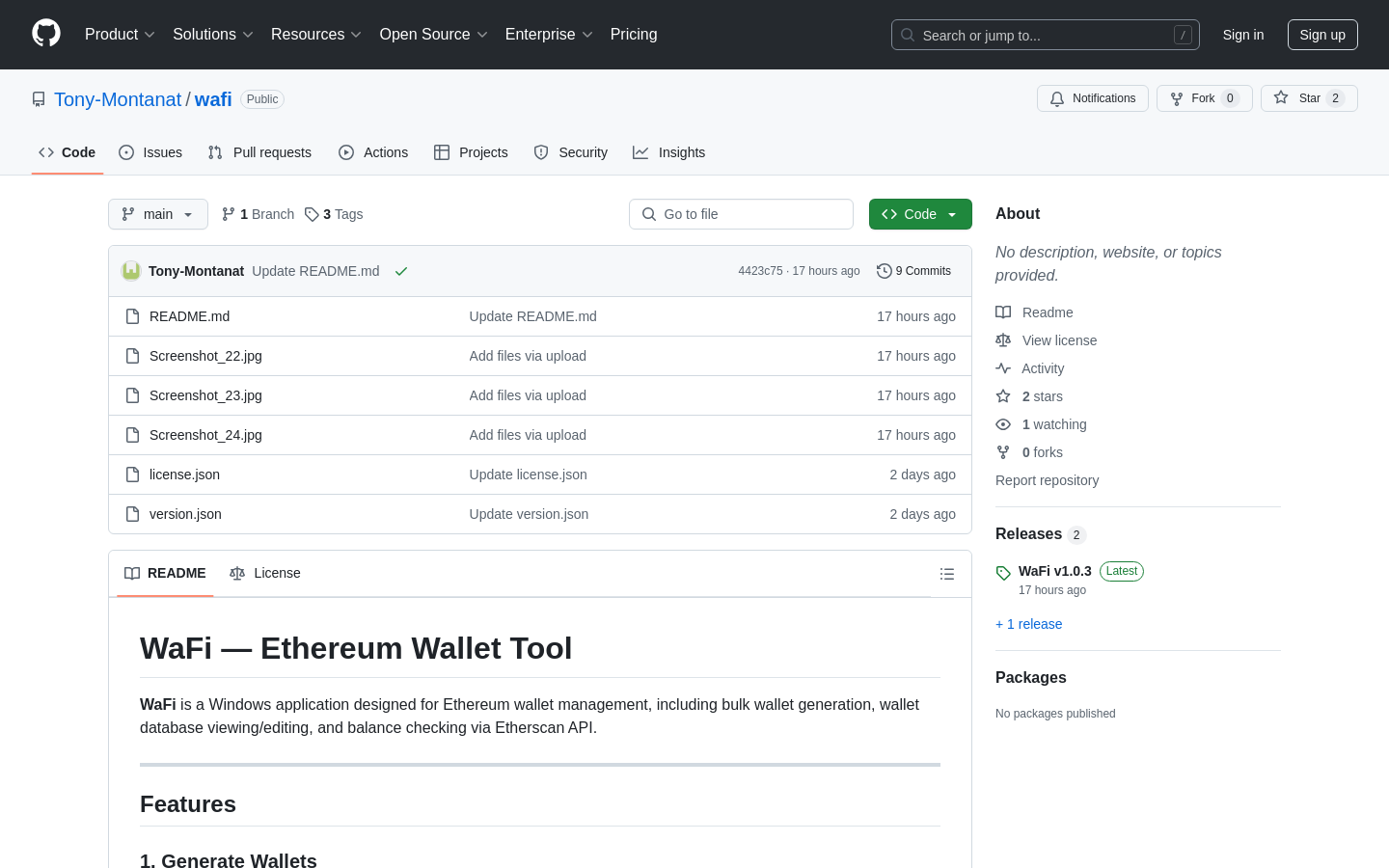This screenshot has width=1389, height=868.
Task: Open the license.json file
Action: click(184, 475)
